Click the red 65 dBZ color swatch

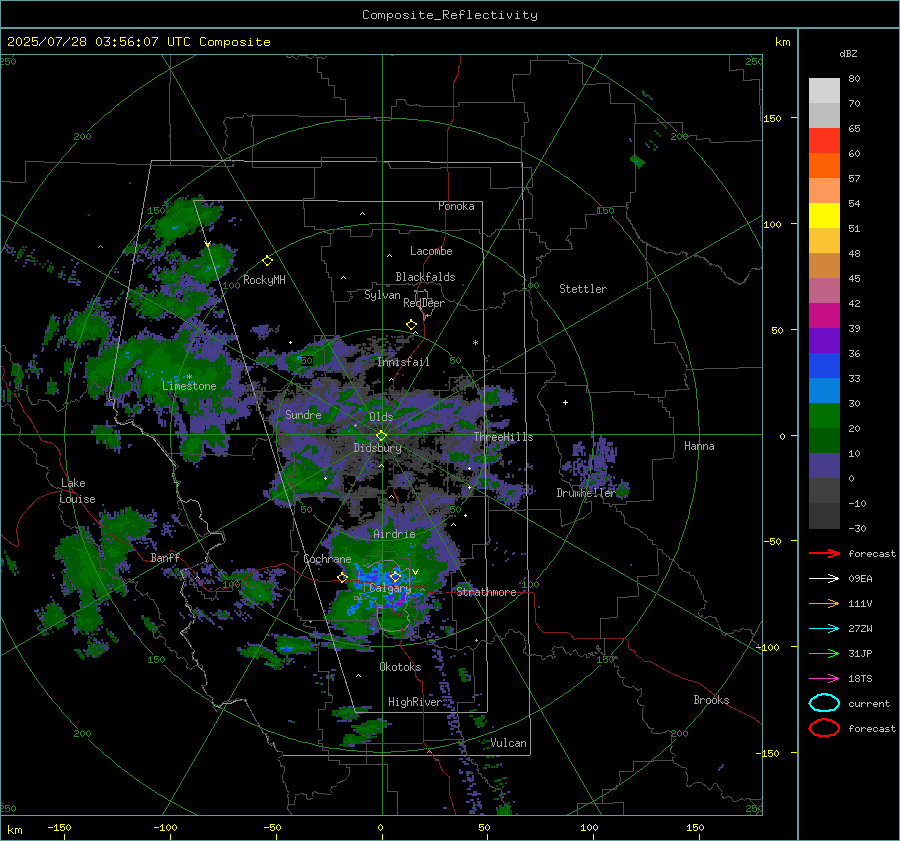click(x=824, y=141)
